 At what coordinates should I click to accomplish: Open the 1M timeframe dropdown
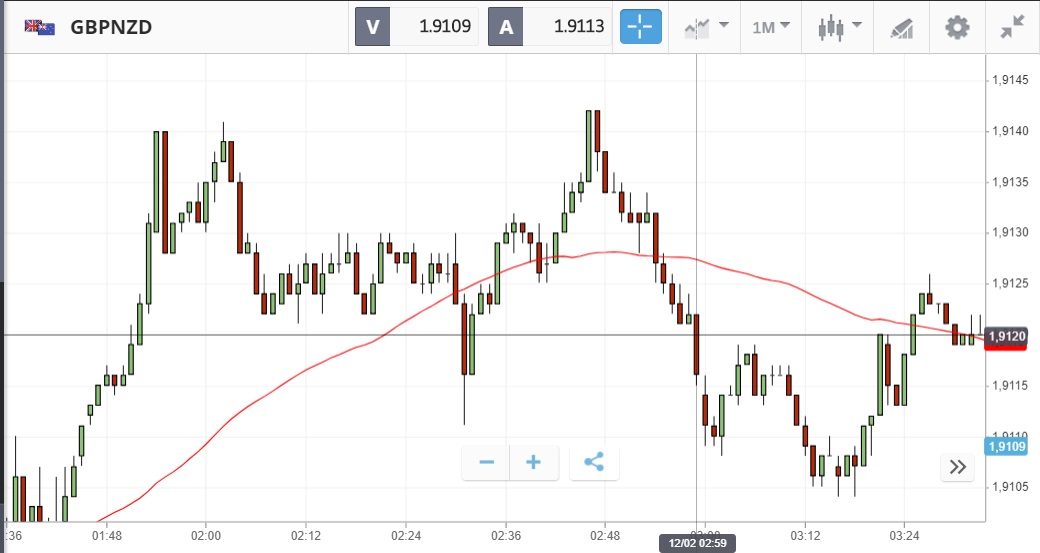(771, 27)
